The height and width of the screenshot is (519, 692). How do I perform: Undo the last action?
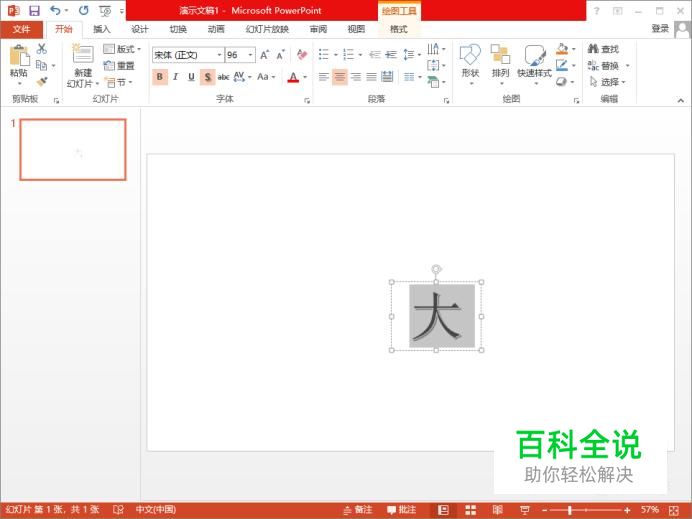click(x=55, y=11)
